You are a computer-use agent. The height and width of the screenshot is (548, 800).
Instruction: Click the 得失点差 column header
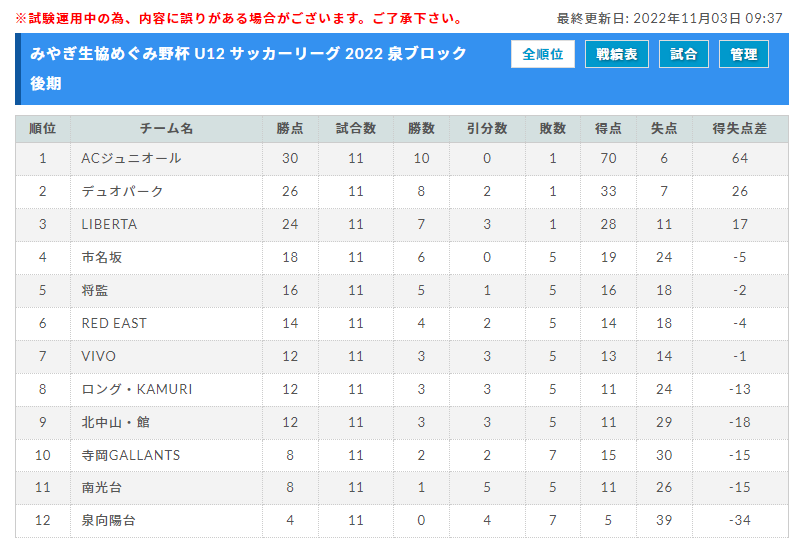[x=740, y=129]
